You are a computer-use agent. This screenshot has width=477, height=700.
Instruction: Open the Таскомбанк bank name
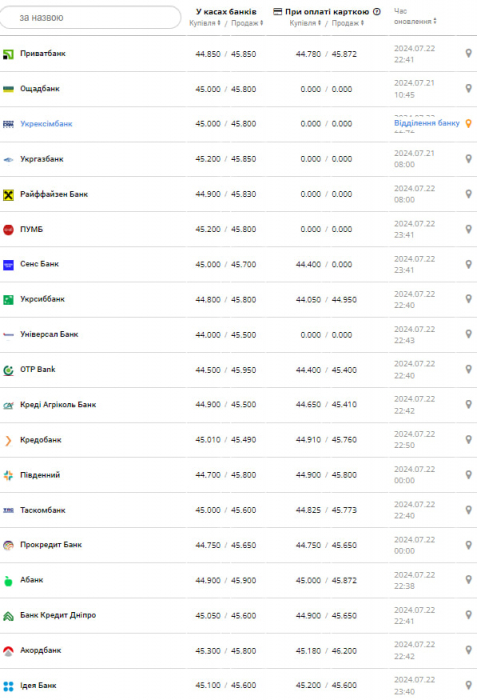coord(43,510)
